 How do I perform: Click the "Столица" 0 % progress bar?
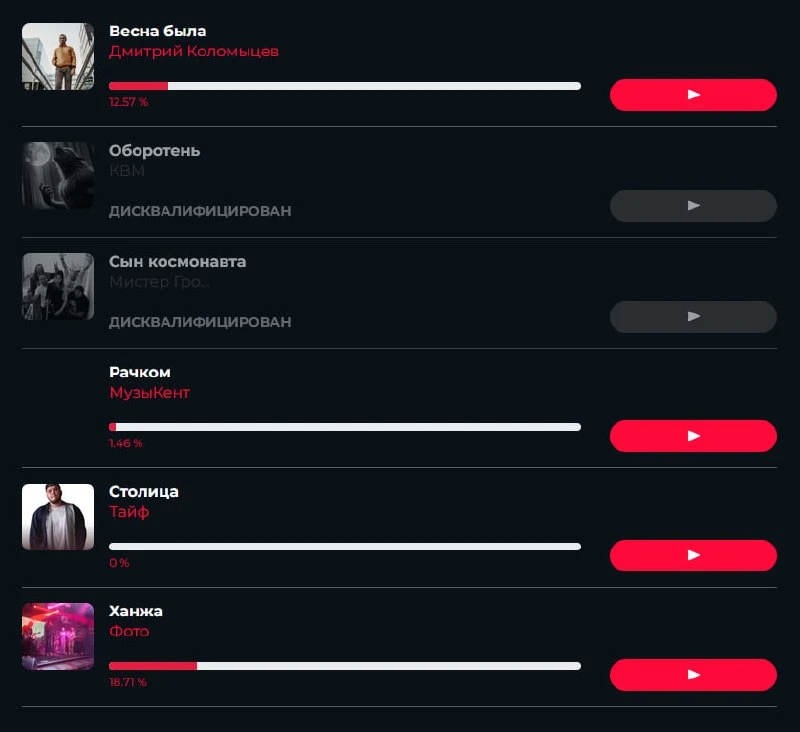coord(345,547)
